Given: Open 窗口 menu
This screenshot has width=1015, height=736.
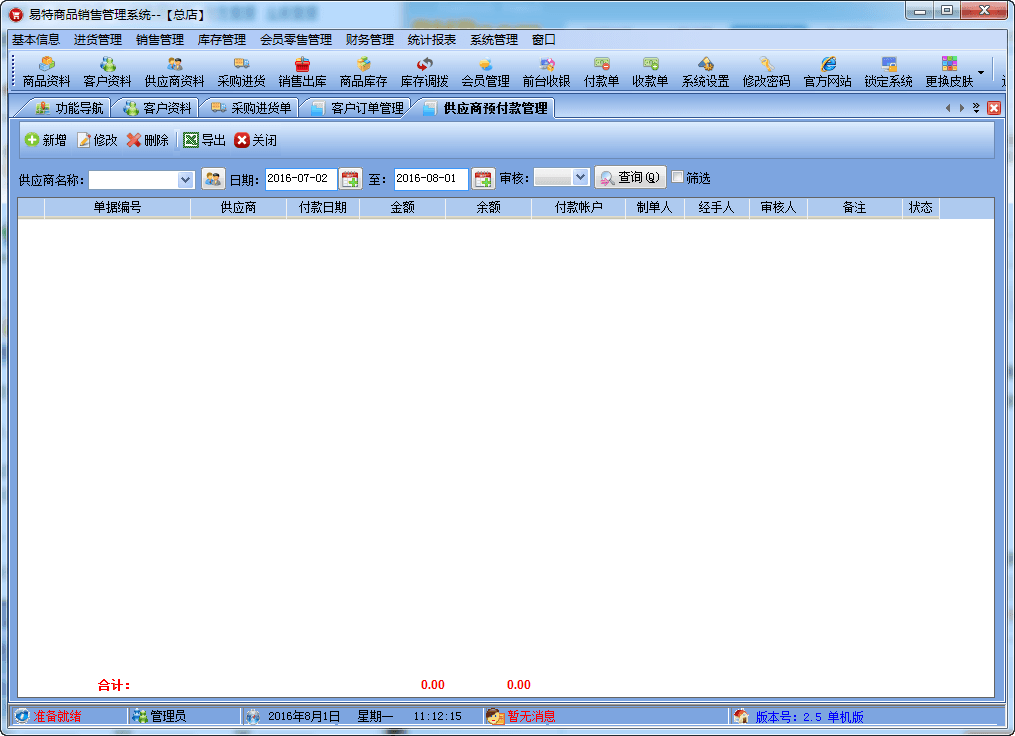Looking at the screenshot, I should coord(544,39).
